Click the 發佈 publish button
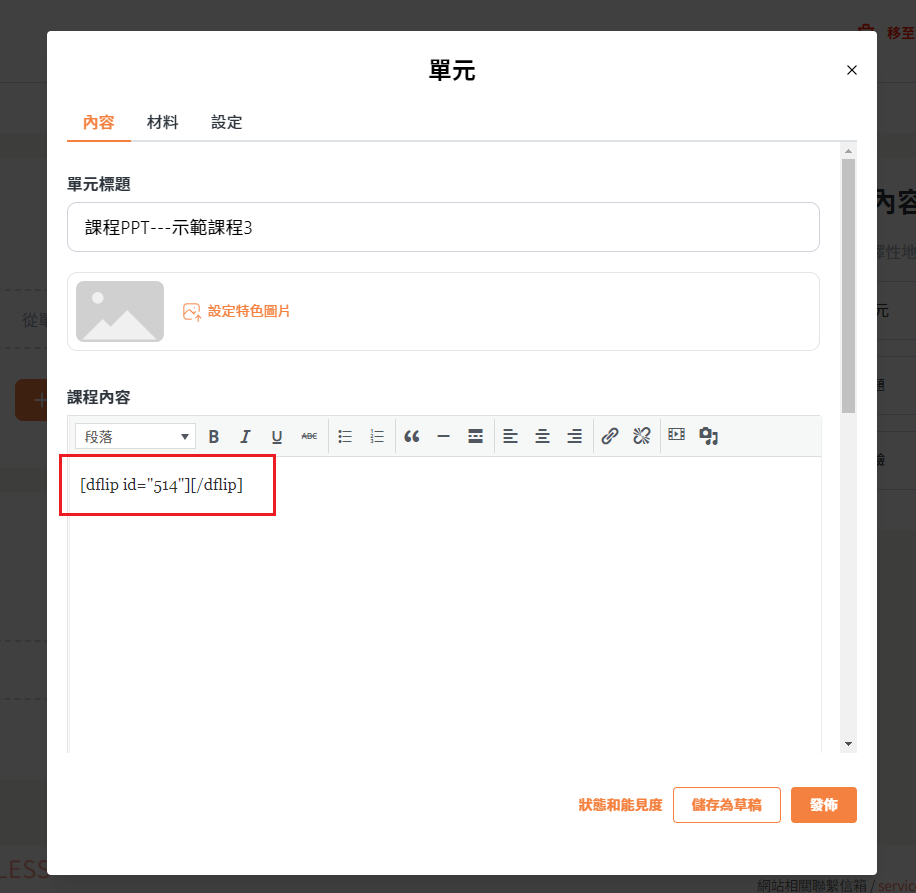916x893 pixels. click(x=823, y=805)
